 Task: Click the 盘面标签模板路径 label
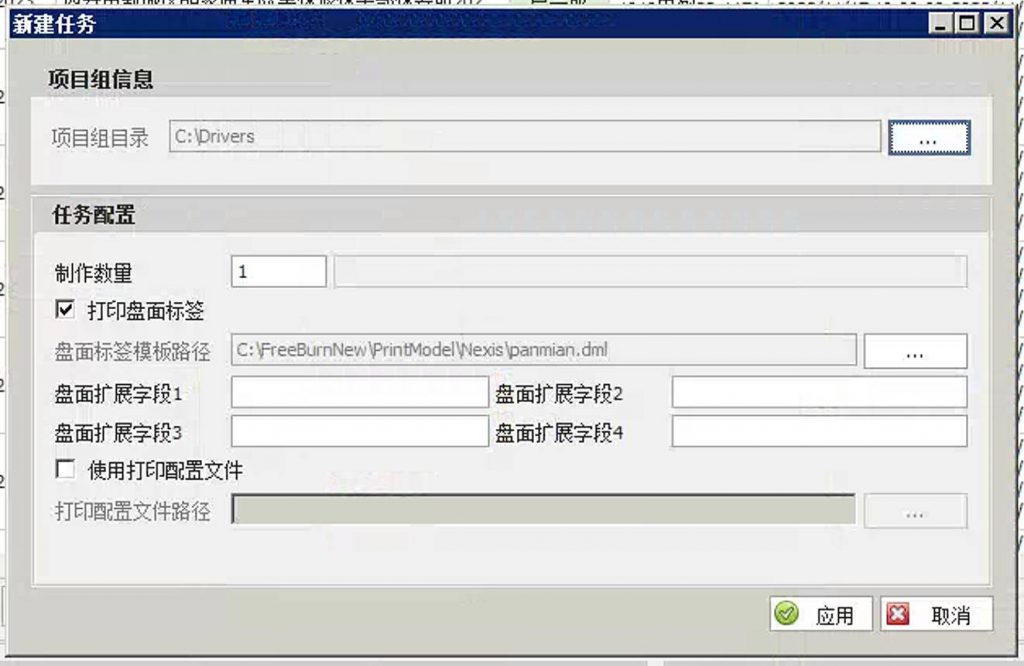pyautogui.click(x=133, y=352)
